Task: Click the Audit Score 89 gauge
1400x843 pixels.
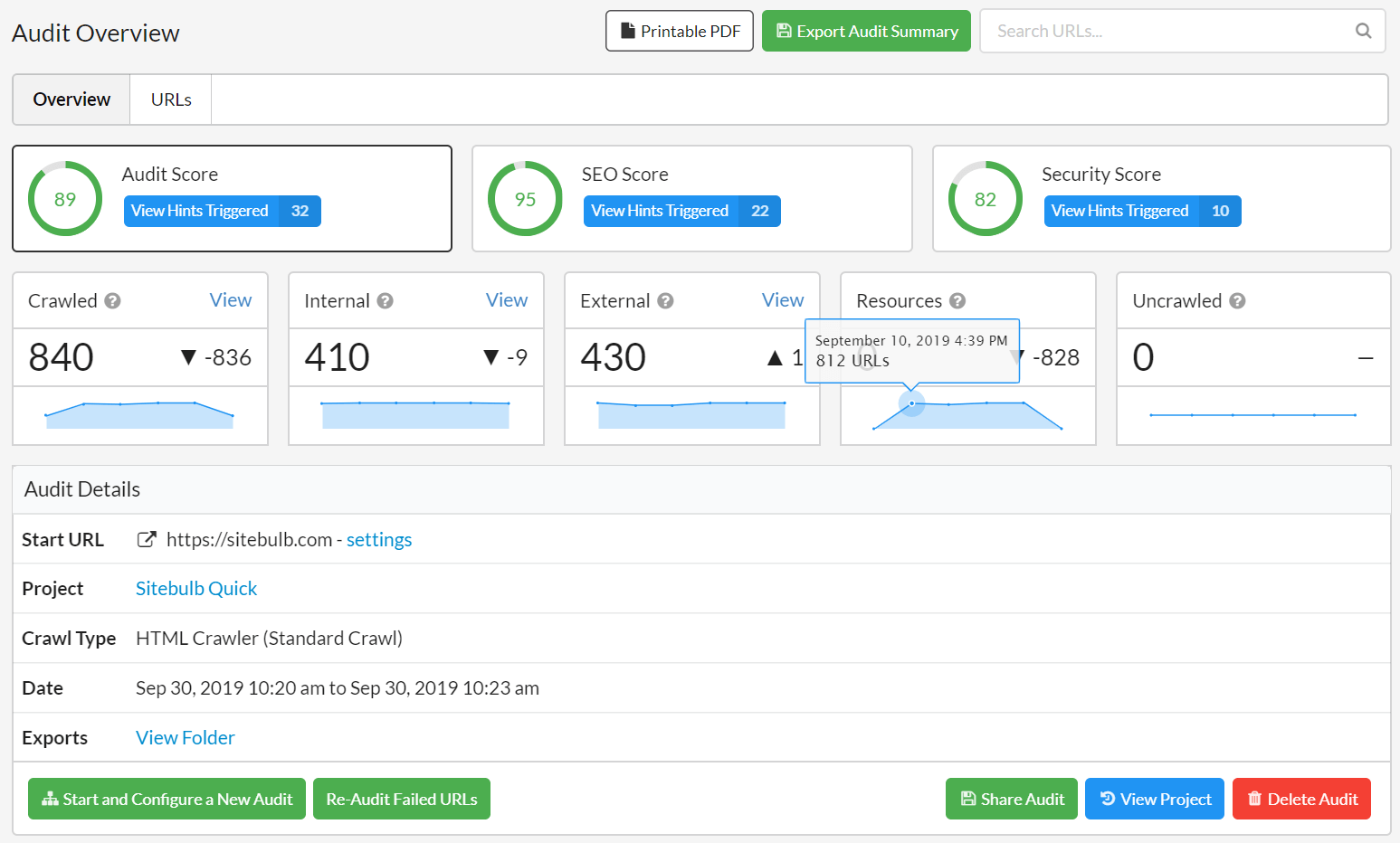Action: 65,199
